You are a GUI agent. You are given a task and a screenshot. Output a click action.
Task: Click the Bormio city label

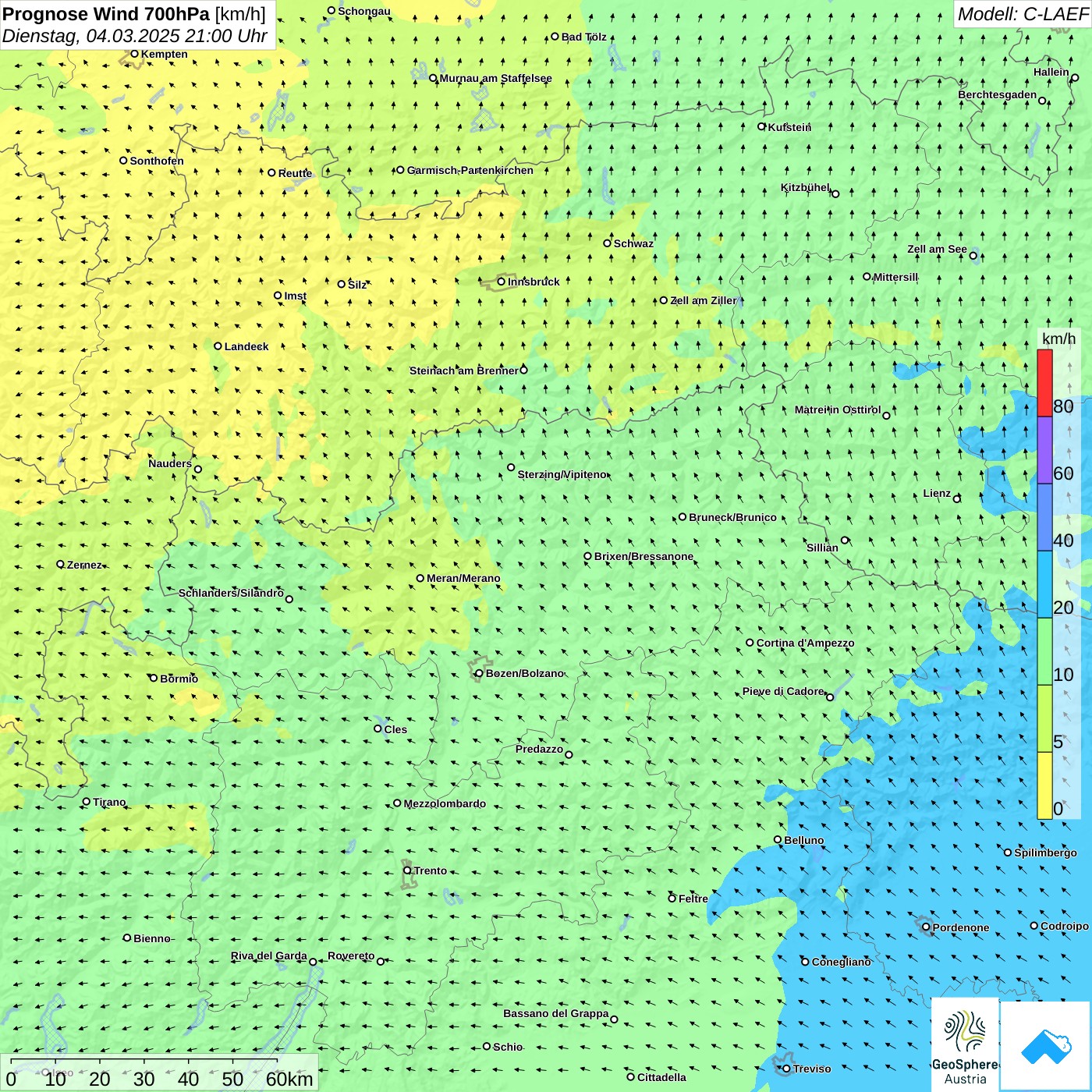coord(179,679)
